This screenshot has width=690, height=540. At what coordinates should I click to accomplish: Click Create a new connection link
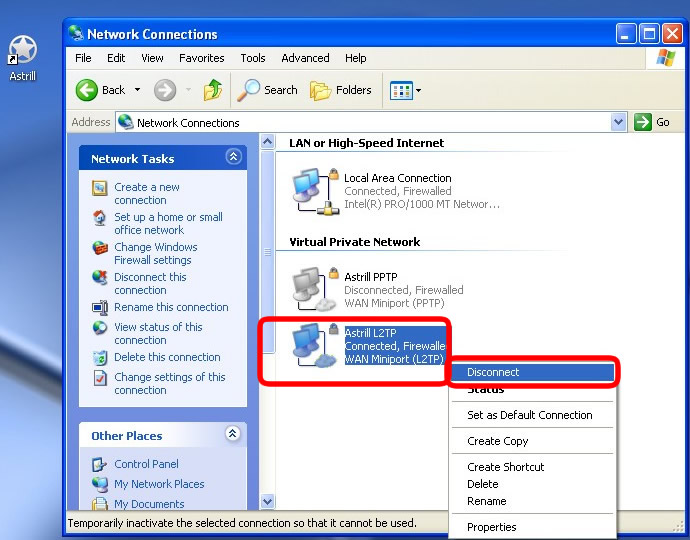pyautogui.click(x=147, y=194)
